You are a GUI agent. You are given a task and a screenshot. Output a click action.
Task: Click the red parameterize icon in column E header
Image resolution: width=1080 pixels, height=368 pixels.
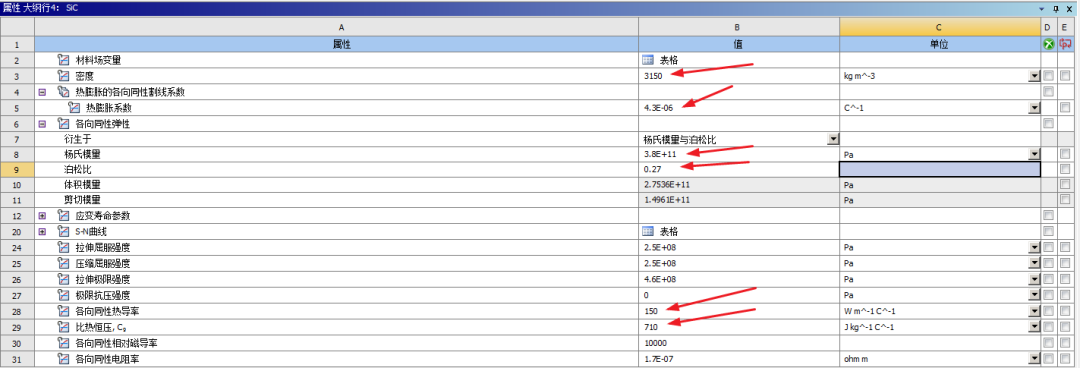pyautogui.click(x=1066, y=44)
